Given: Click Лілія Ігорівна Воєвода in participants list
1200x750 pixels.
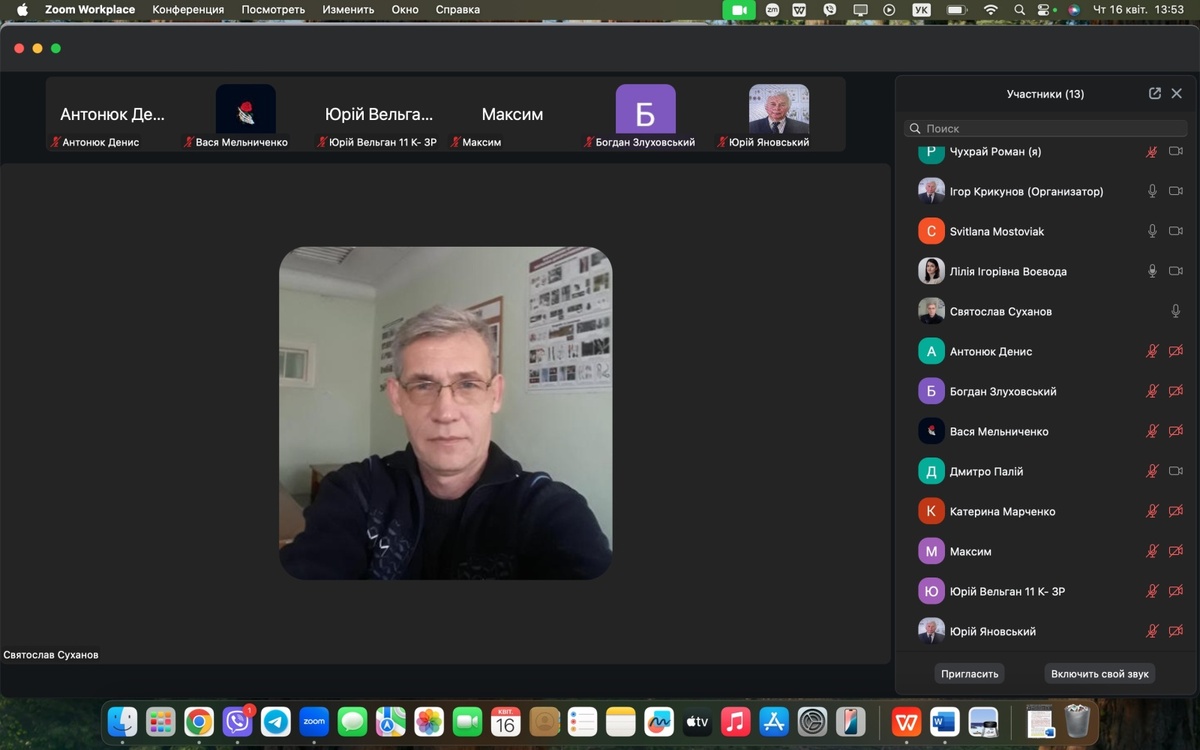Looking at the screenshot, I should coord(1008,271).
